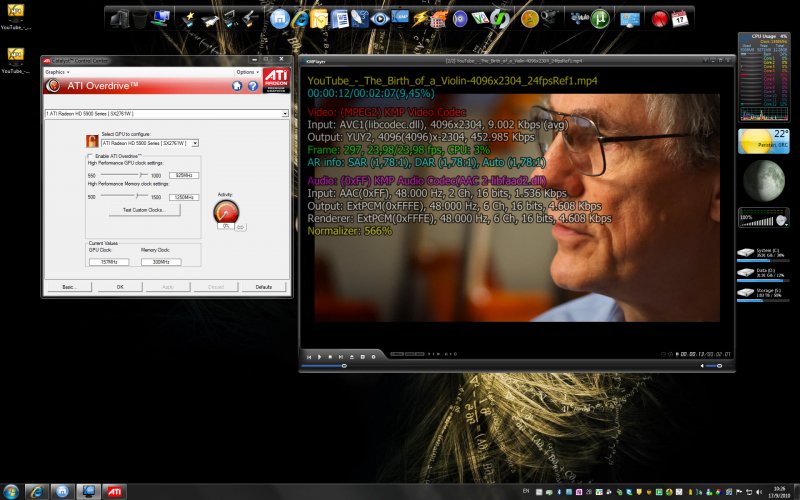
Task: Click the Basic button in Catalyst
Action: coord(69,287)
